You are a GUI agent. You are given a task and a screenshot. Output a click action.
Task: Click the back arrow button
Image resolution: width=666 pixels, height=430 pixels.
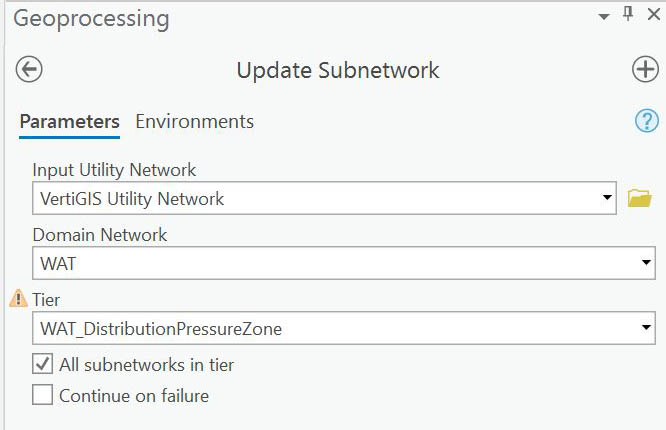(30, 69)
